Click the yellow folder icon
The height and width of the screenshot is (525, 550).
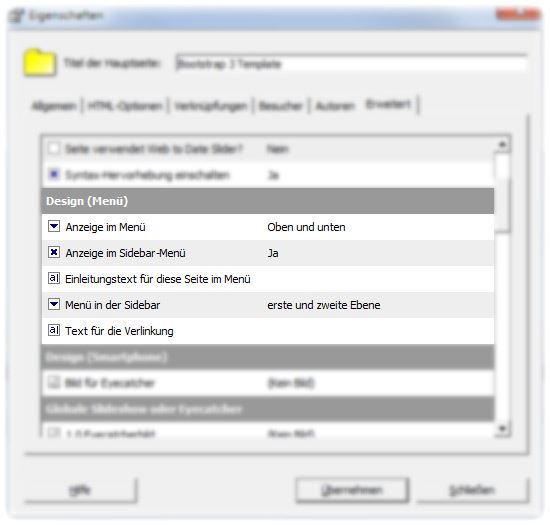(x=39, y=63)
